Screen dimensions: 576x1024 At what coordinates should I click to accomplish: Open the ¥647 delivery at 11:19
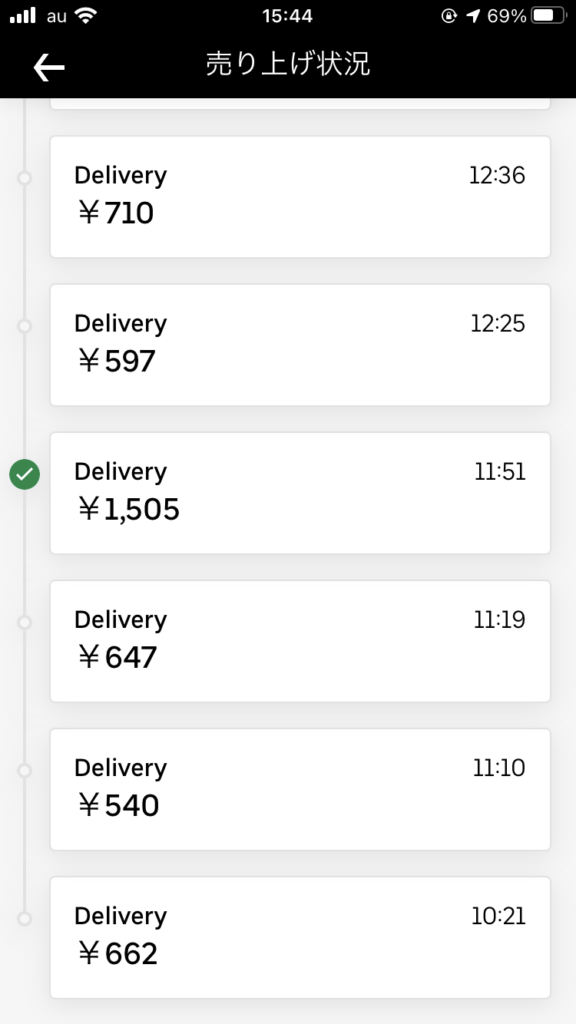(300, 641)
